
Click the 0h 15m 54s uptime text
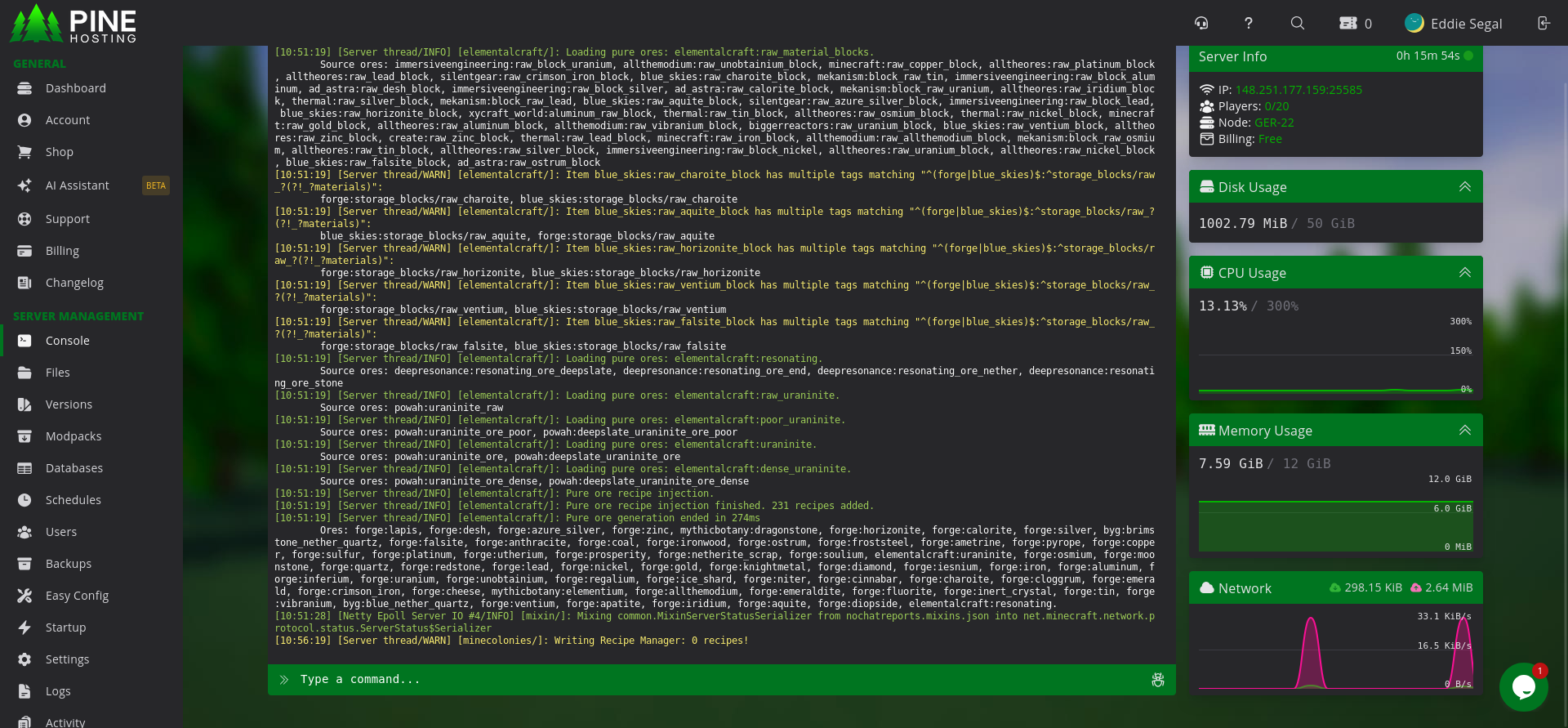pyautogui.click(x=1428, y=56)
